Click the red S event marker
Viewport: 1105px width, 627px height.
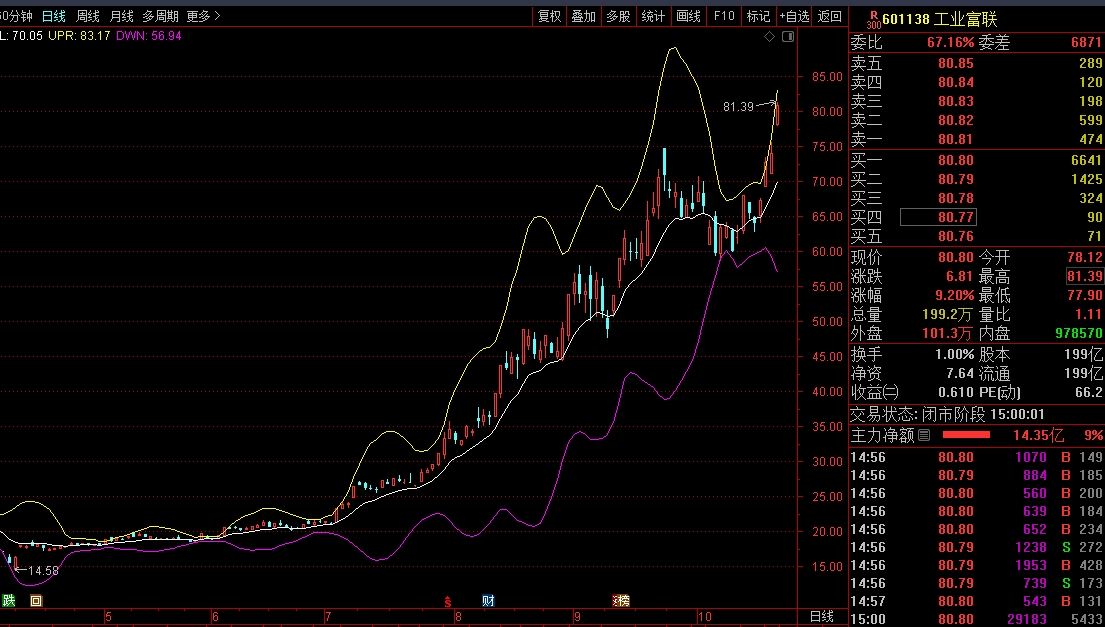447,601
